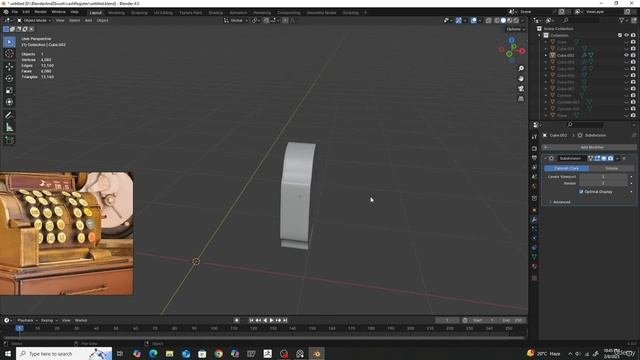Select the Select Box tool
640x360 pixels.
(x=9, y=42)
